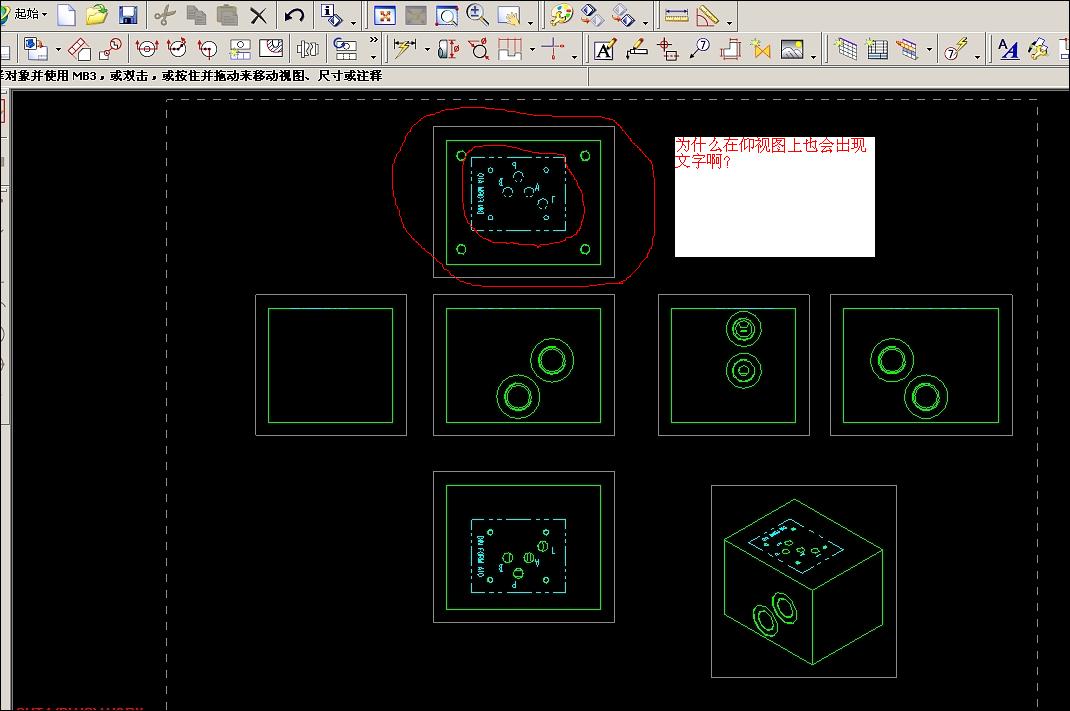The image size is (1070, 711).
Task: Save the current part
Action: tap(128, 14)
